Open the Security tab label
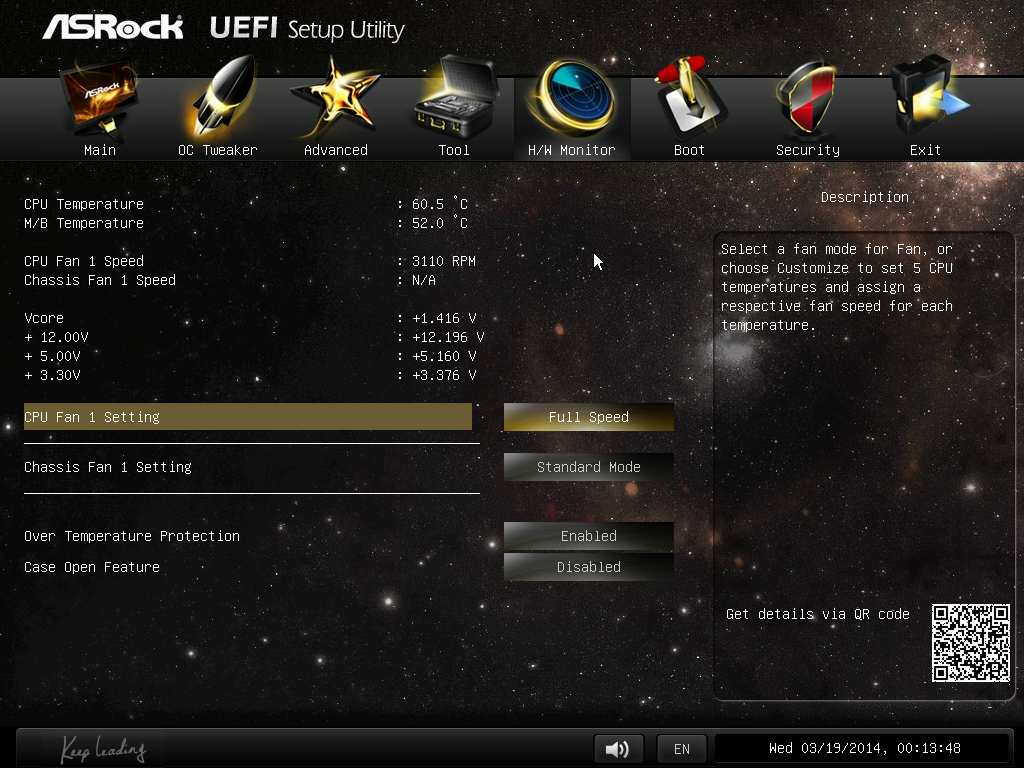Screen dimensions: 1024x768 [x=808, y=150]
